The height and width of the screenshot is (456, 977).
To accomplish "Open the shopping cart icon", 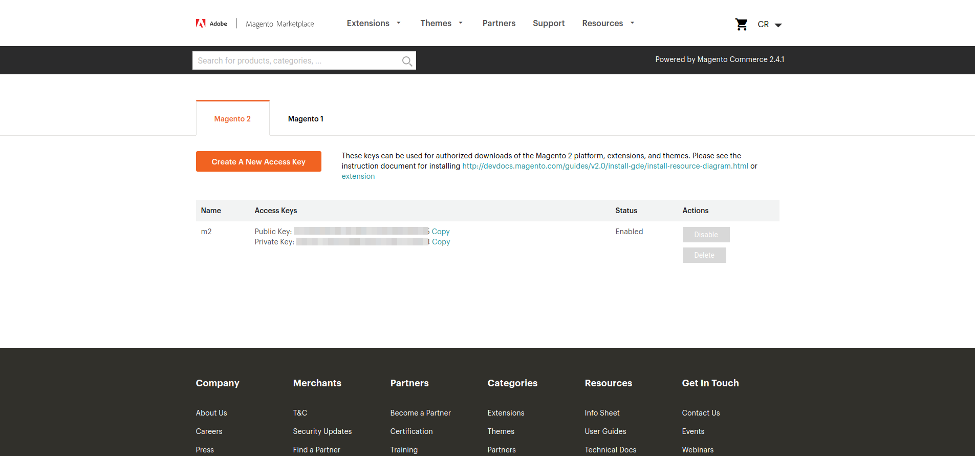I will [741, 24].
